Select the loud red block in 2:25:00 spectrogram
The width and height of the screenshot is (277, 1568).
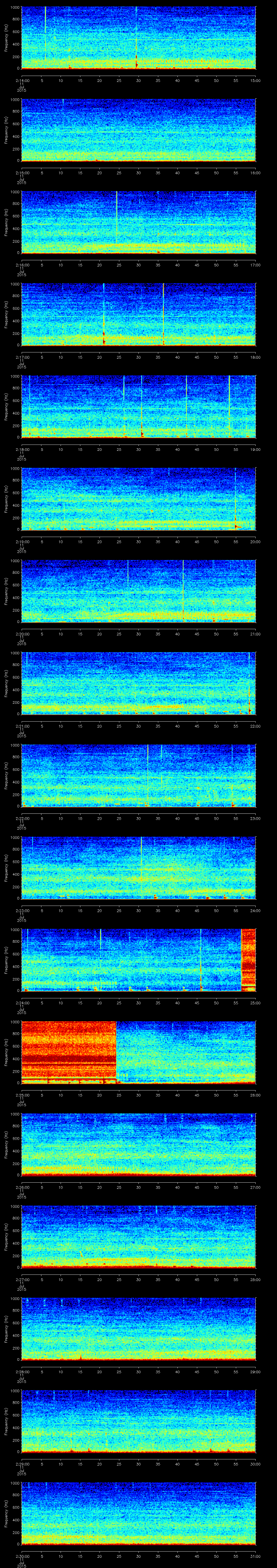pos(69,1052)
